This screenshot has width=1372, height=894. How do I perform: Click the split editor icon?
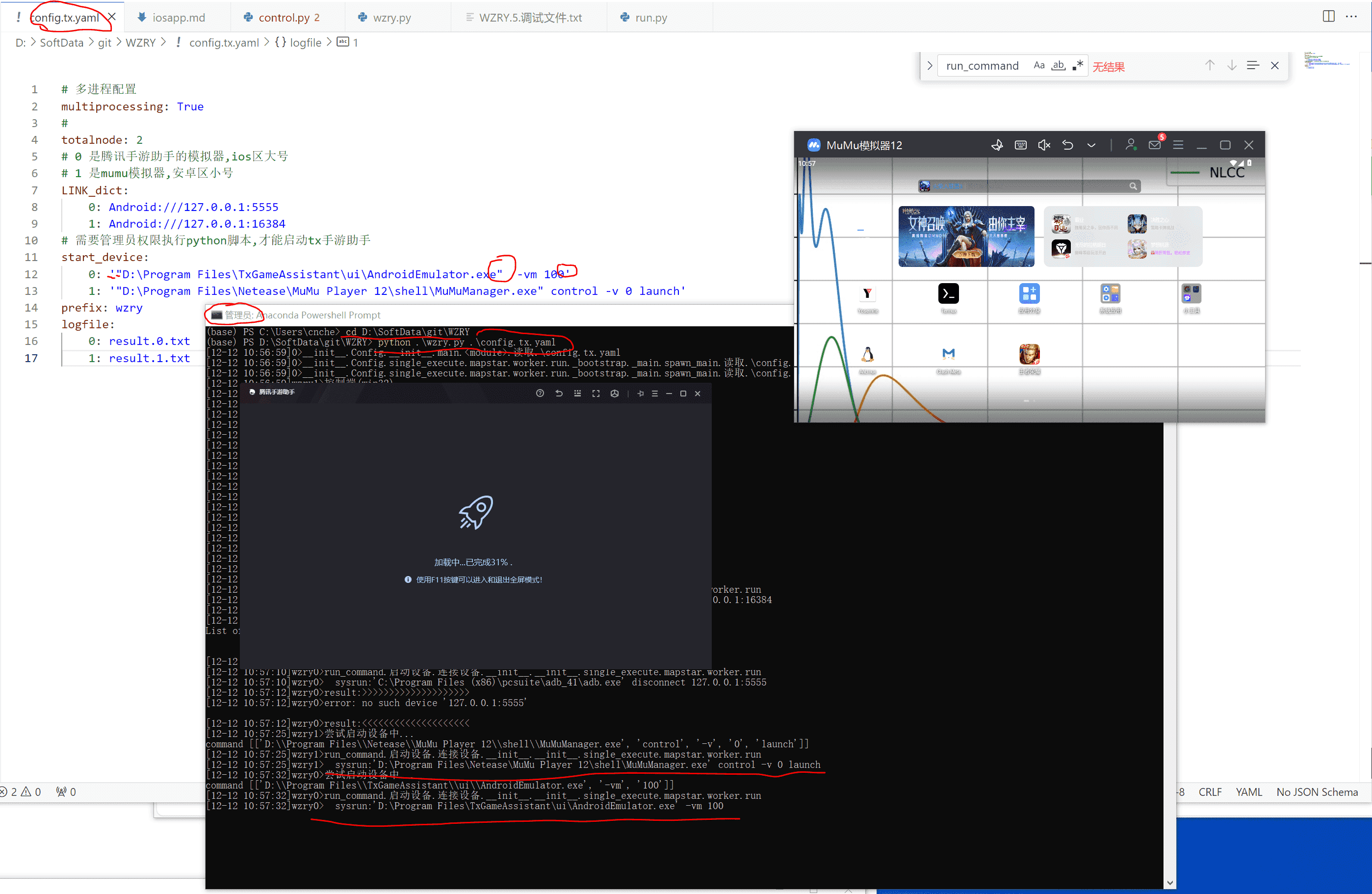[x=1328, y=17]
